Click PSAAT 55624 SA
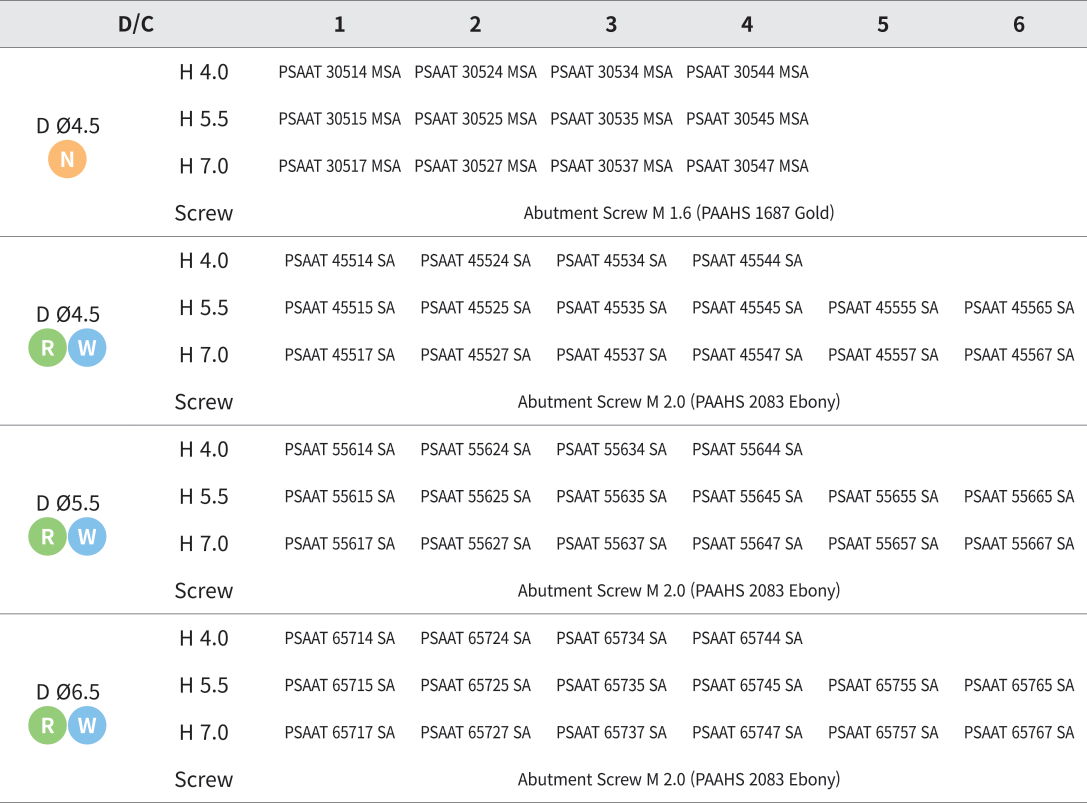Viewport: 1087px width, 804px height. pyautogui.click(x=476, y=450)
